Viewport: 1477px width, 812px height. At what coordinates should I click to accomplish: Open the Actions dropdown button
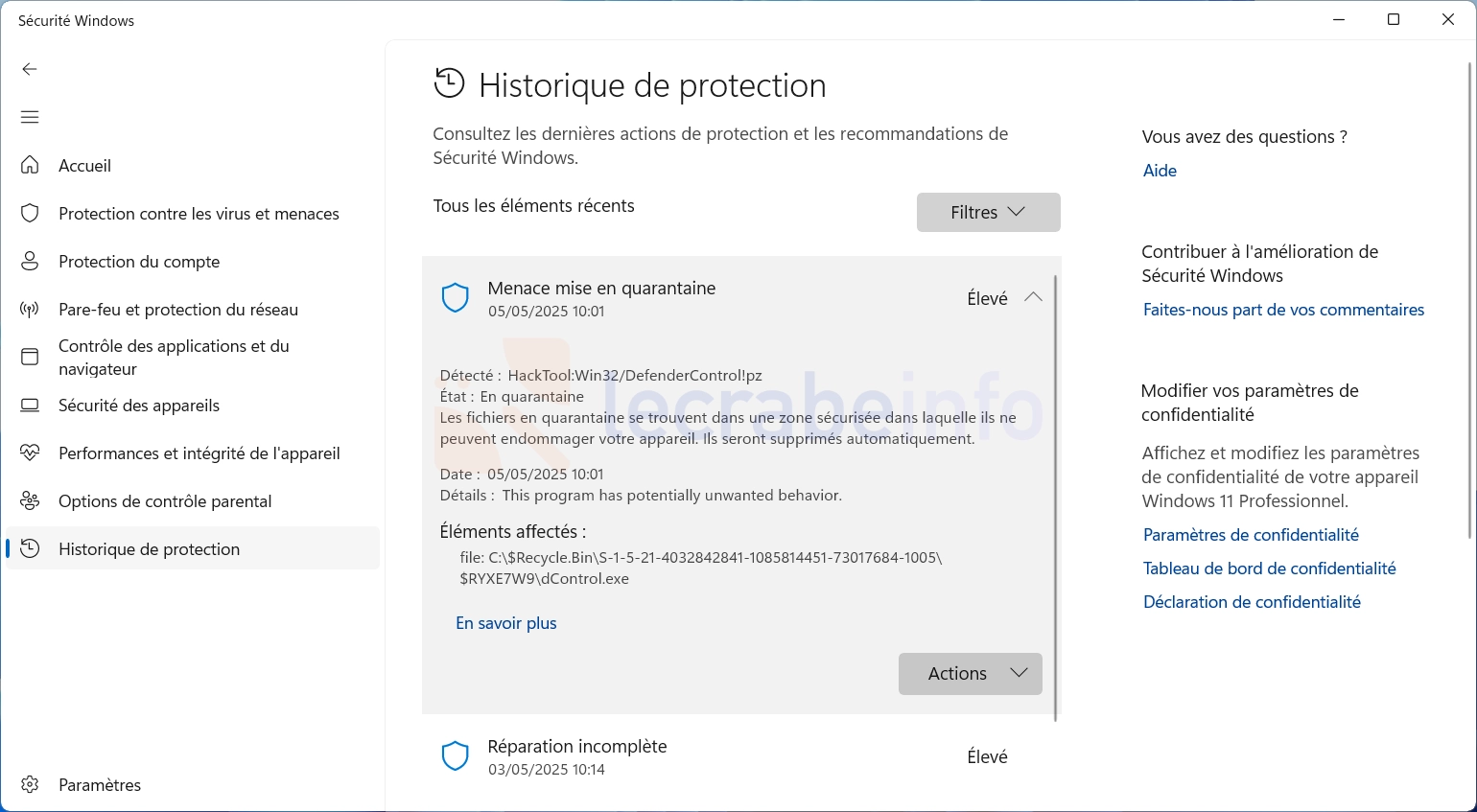pyautogui.click(x=970, y=674)
